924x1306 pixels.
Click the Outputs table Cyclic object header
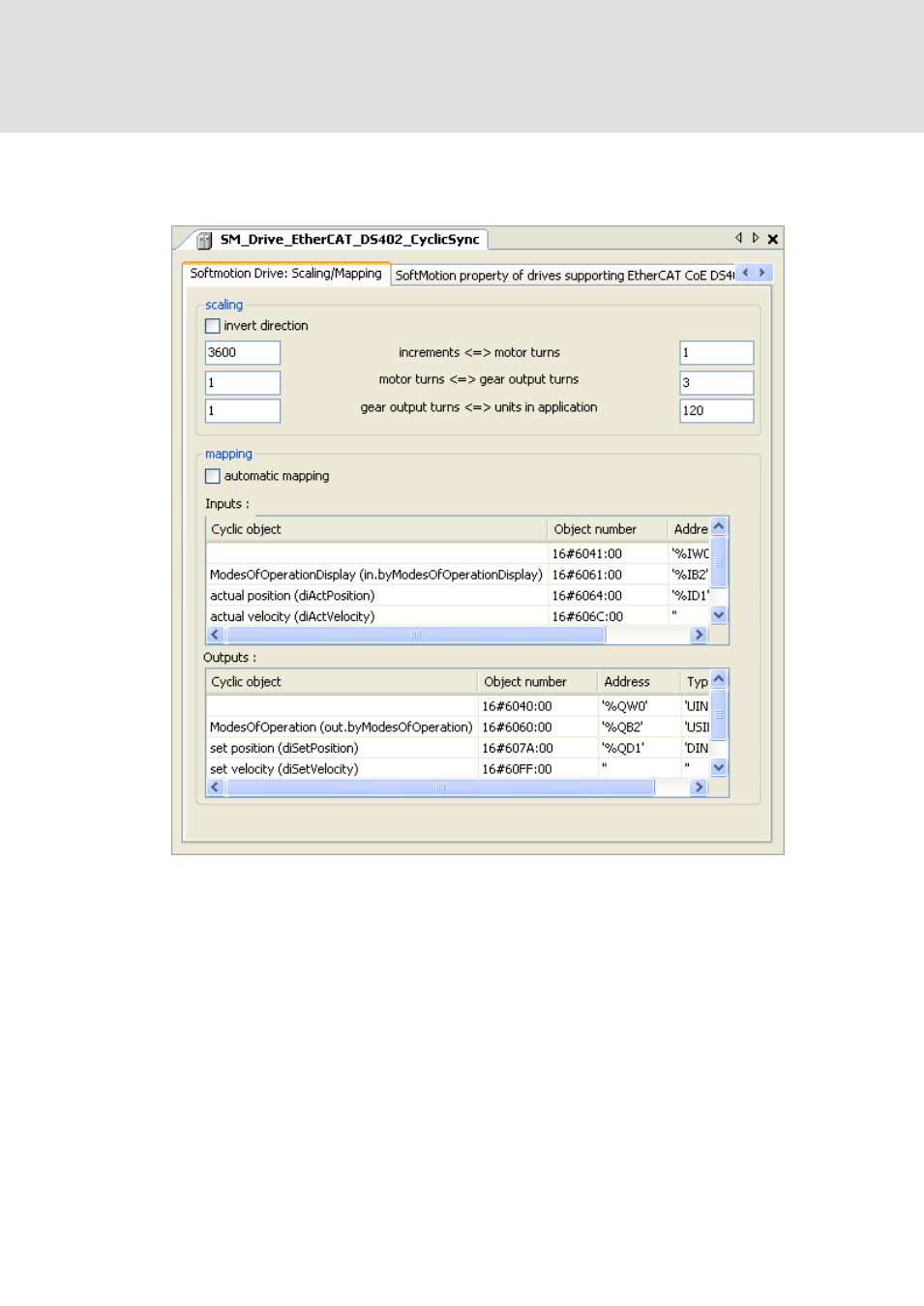(x=342, y=682)
